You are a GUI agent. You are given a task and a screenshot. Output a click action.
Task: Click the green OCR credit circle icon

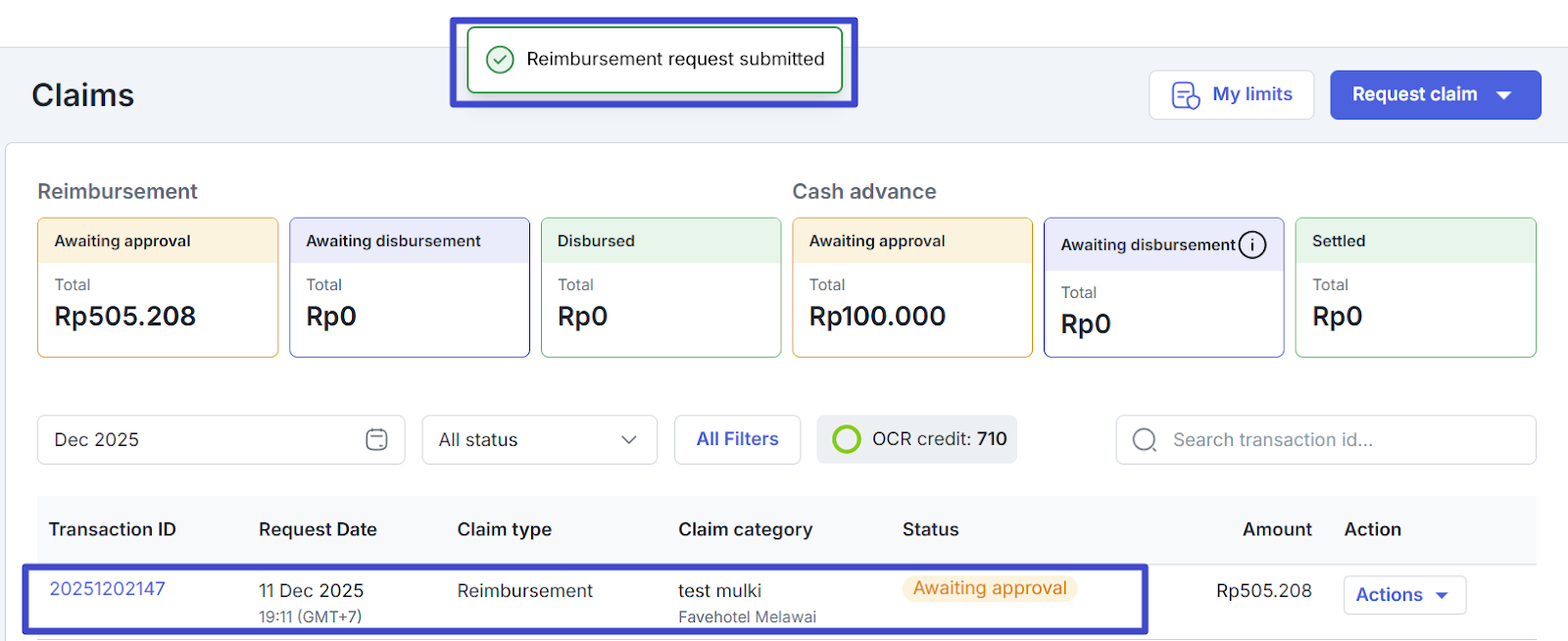coord(846,439)
